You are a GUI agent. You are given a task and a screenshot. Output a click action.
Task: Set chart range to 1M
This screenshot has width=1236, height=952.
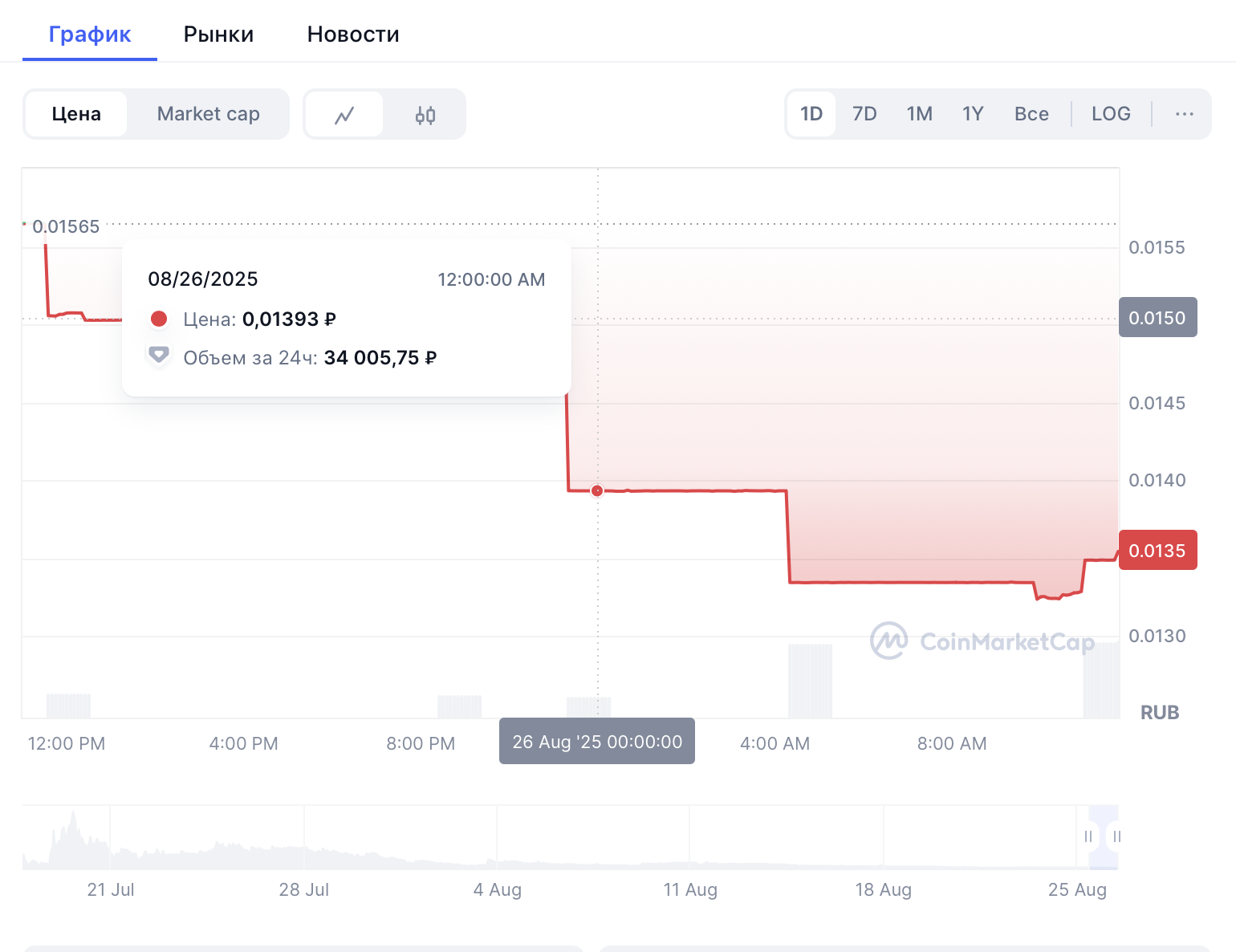[919, 114]
